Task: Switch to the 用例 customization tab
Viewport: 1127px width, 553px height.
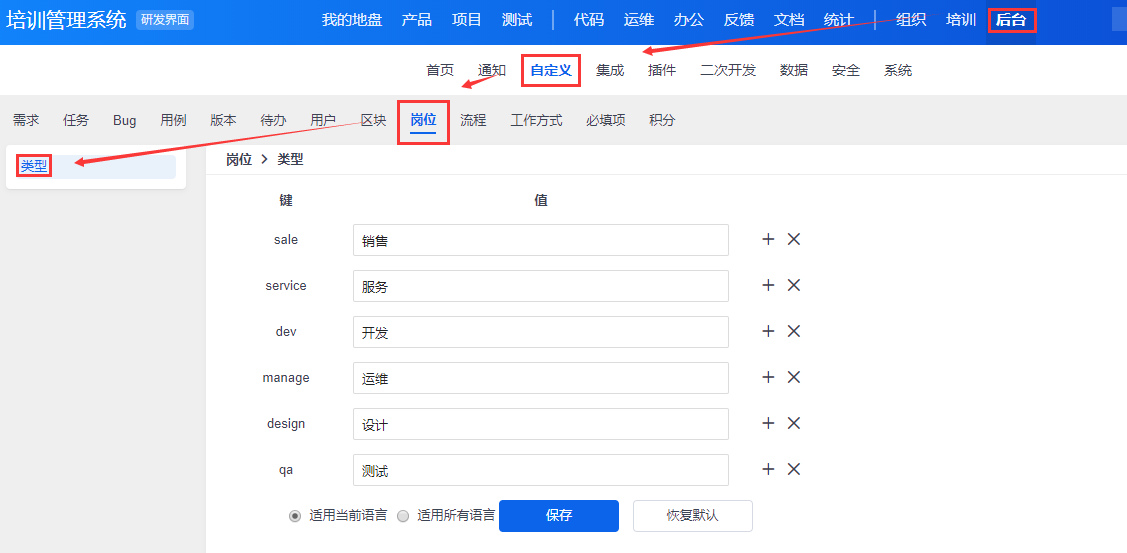Action: (x=173, y=120)
